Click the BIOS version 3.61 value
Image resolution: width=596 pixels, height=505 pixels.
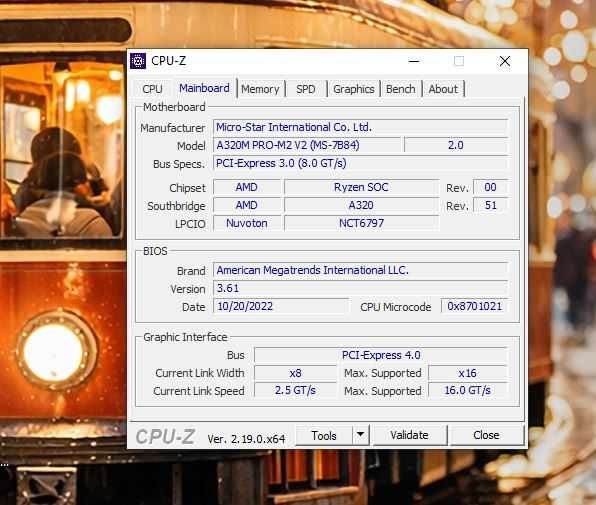point(360,288)
